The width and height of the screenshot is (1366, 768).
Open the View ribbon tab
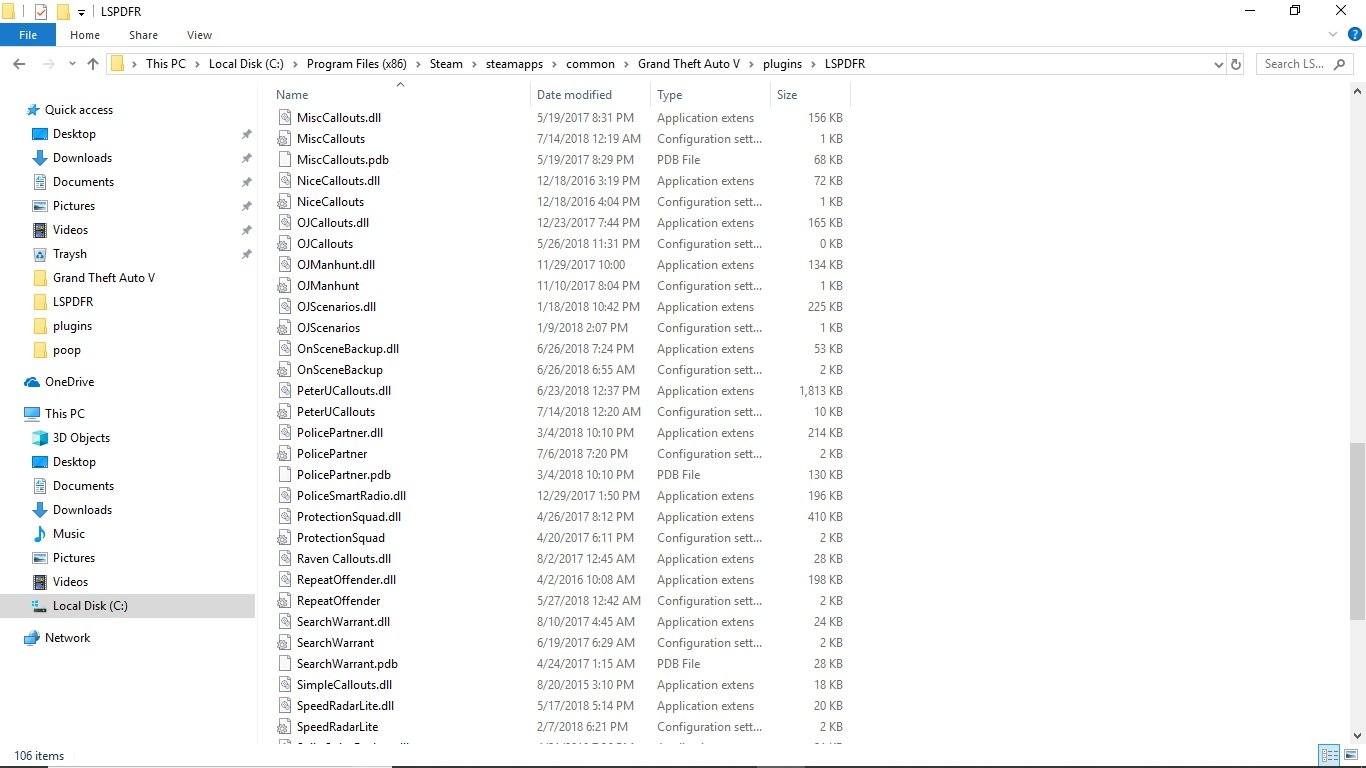pos(199,35)
